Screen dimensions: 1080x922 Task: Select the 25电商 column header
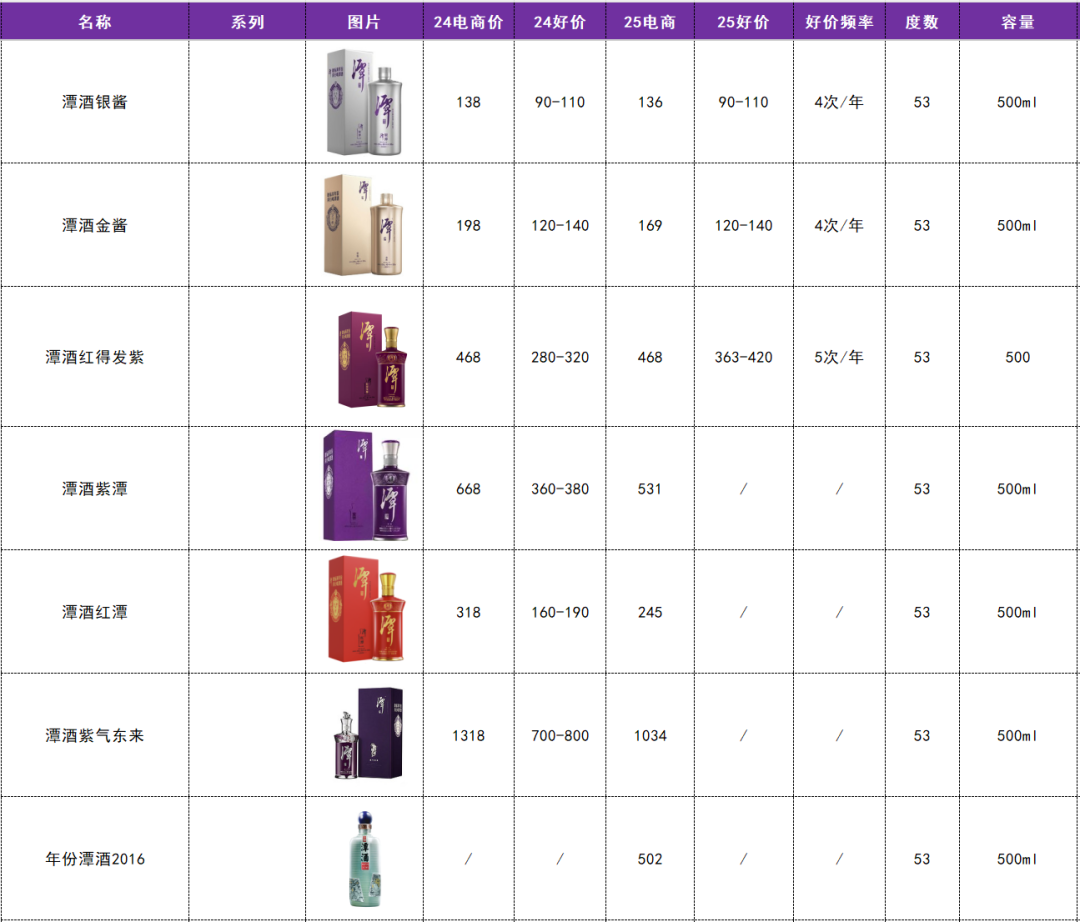point(650,22)
